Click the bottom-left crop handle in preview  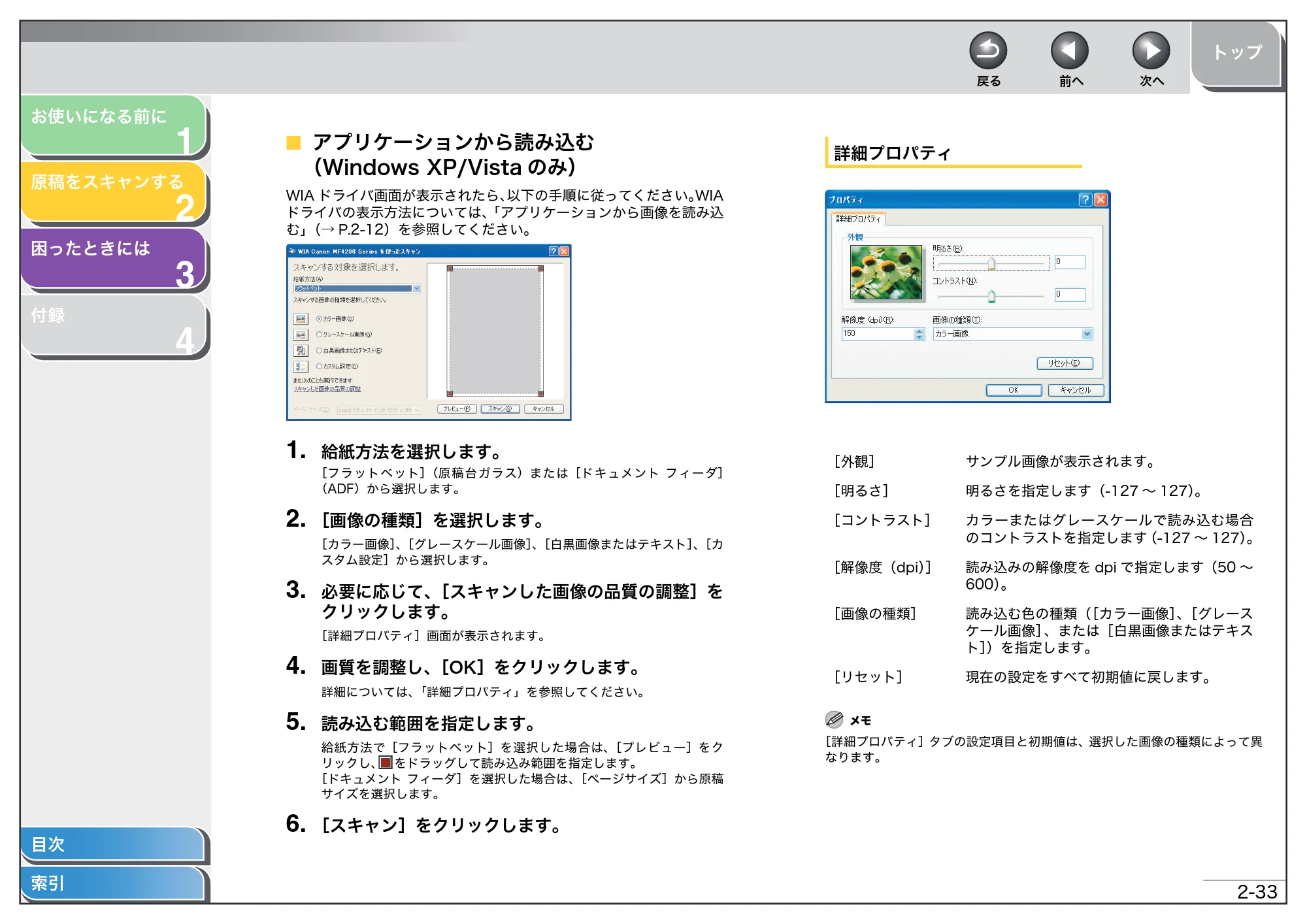pyautogui.click(x=450, y=393)
